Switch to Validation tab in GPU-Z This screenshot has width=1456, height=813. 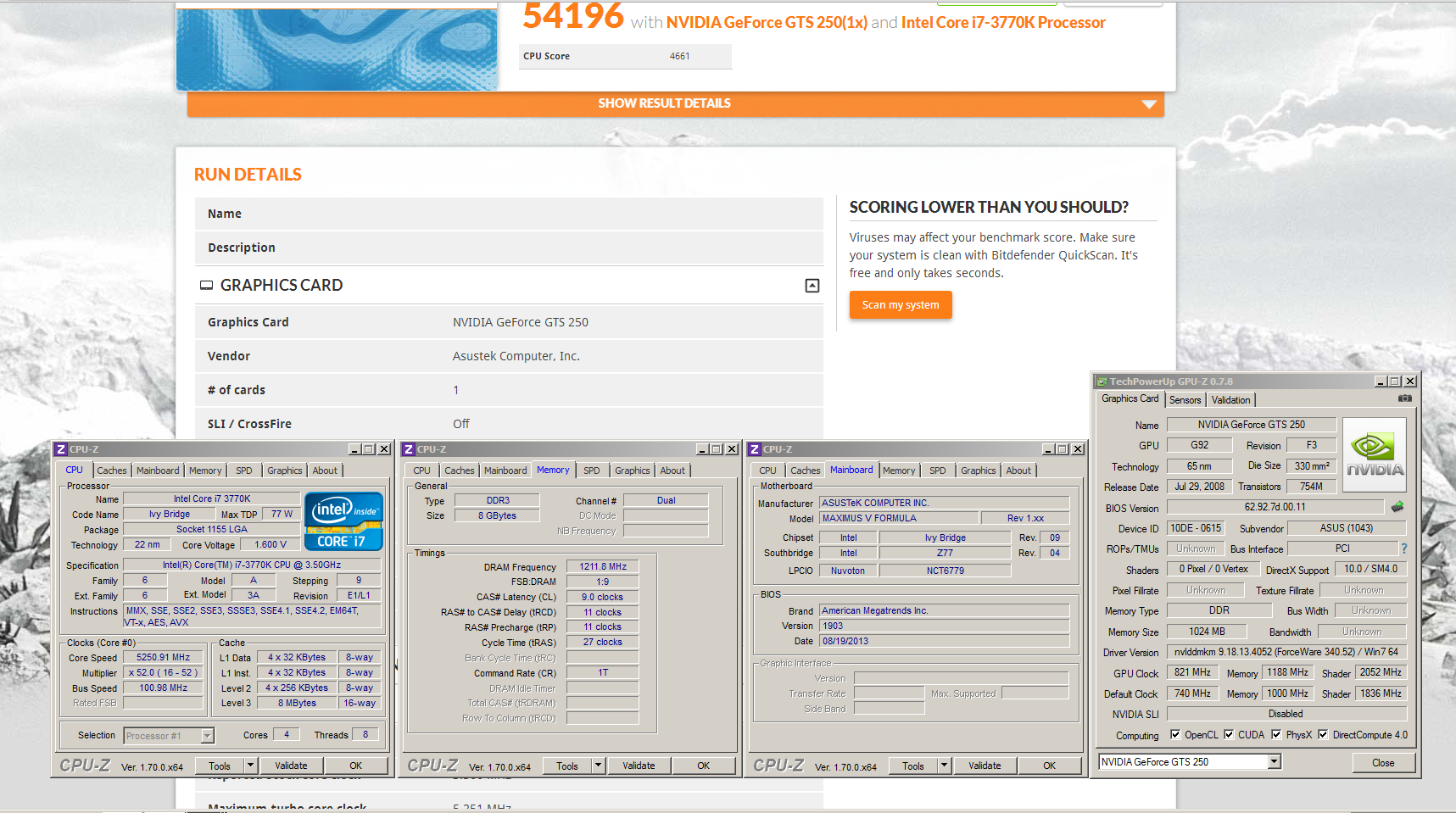coord(1230,400)
